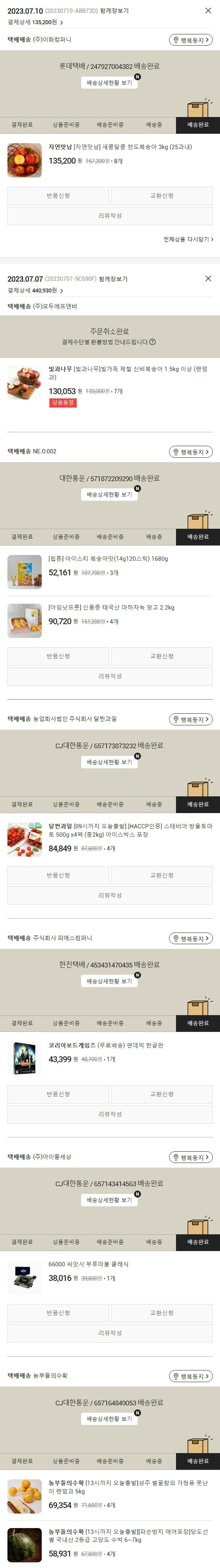This screenshot has height=1568, width=220.
Task: Open 행복둥지 for 농부들의수확 seller
Action: 191,1376
